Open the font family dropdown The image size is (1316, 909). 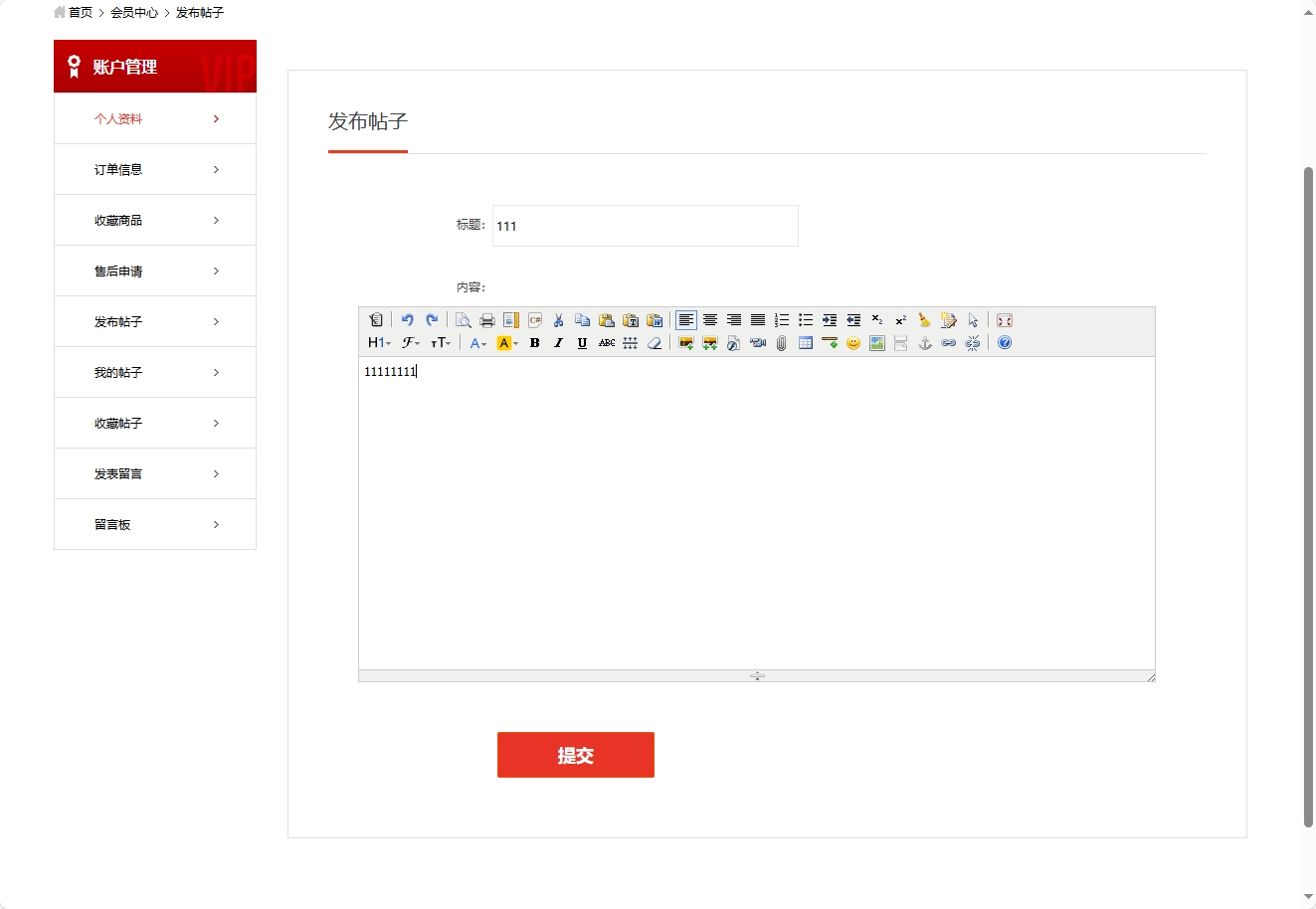(x=410, y=343)
